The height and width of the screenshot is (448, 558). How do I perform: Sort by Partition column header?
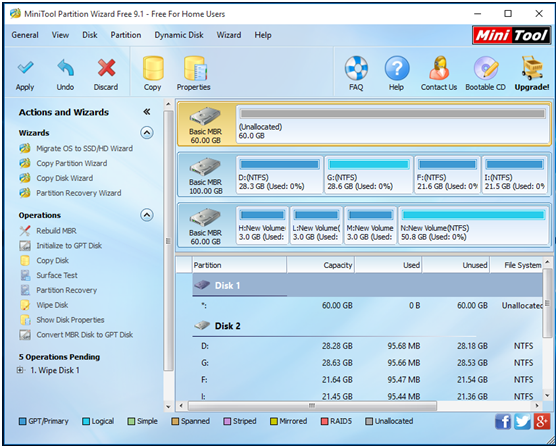point(239,265)
